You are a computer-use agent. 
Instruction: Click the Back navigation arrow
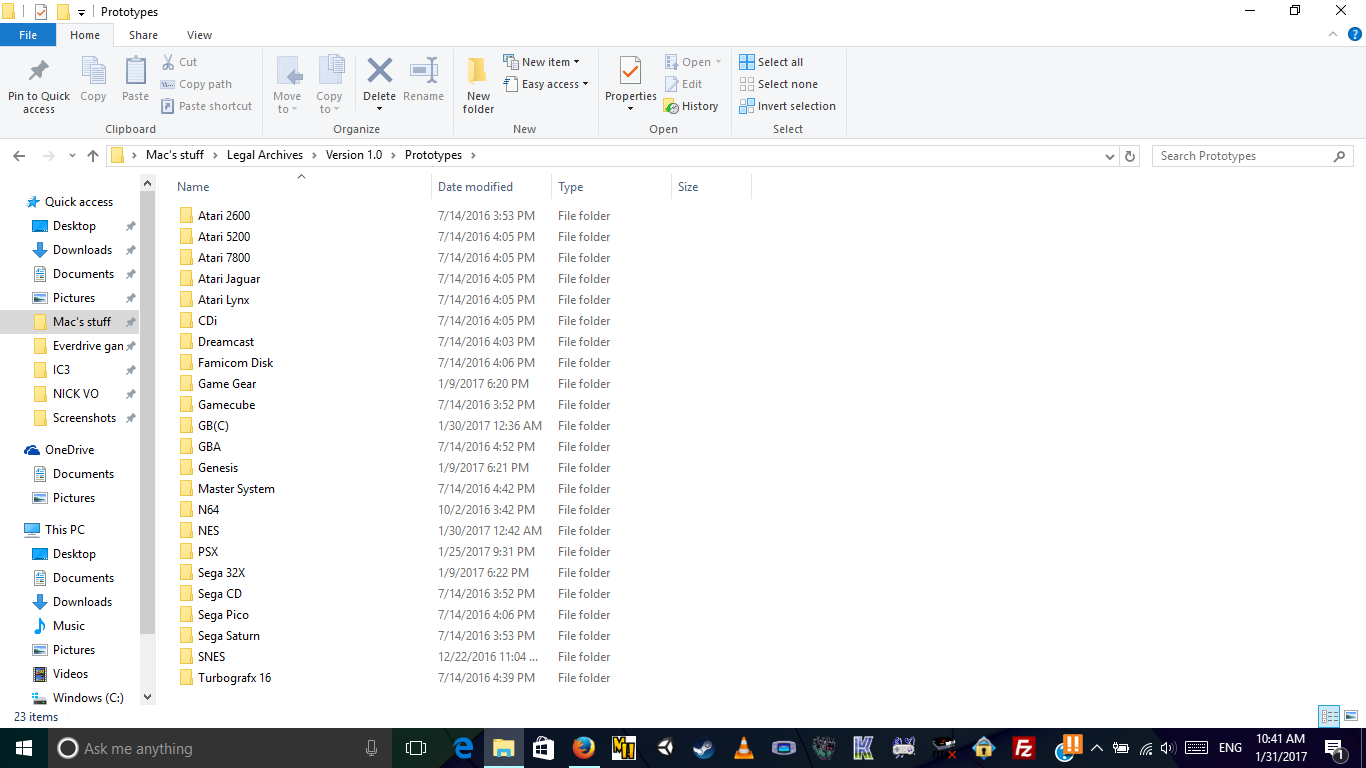pyautogui.click(x=20, y=156)
